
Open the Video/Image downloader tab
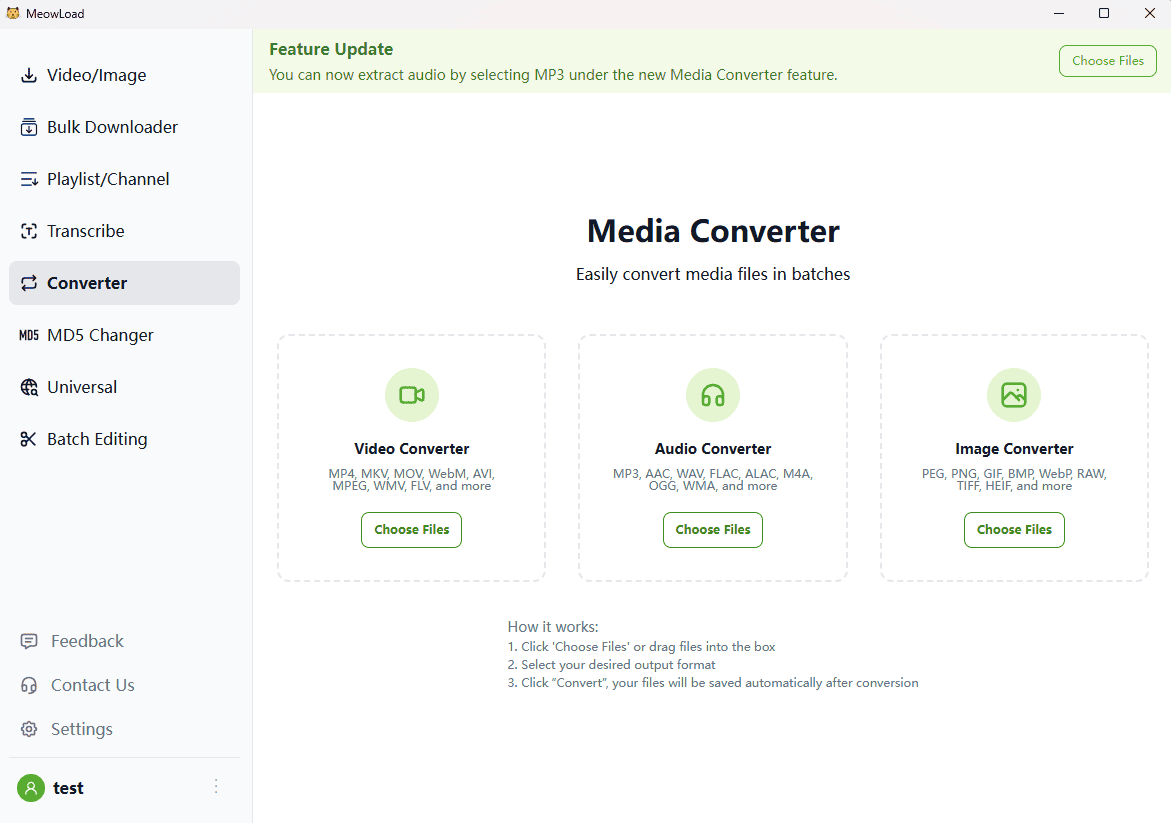pyautogui.click(x=96, y=75)
